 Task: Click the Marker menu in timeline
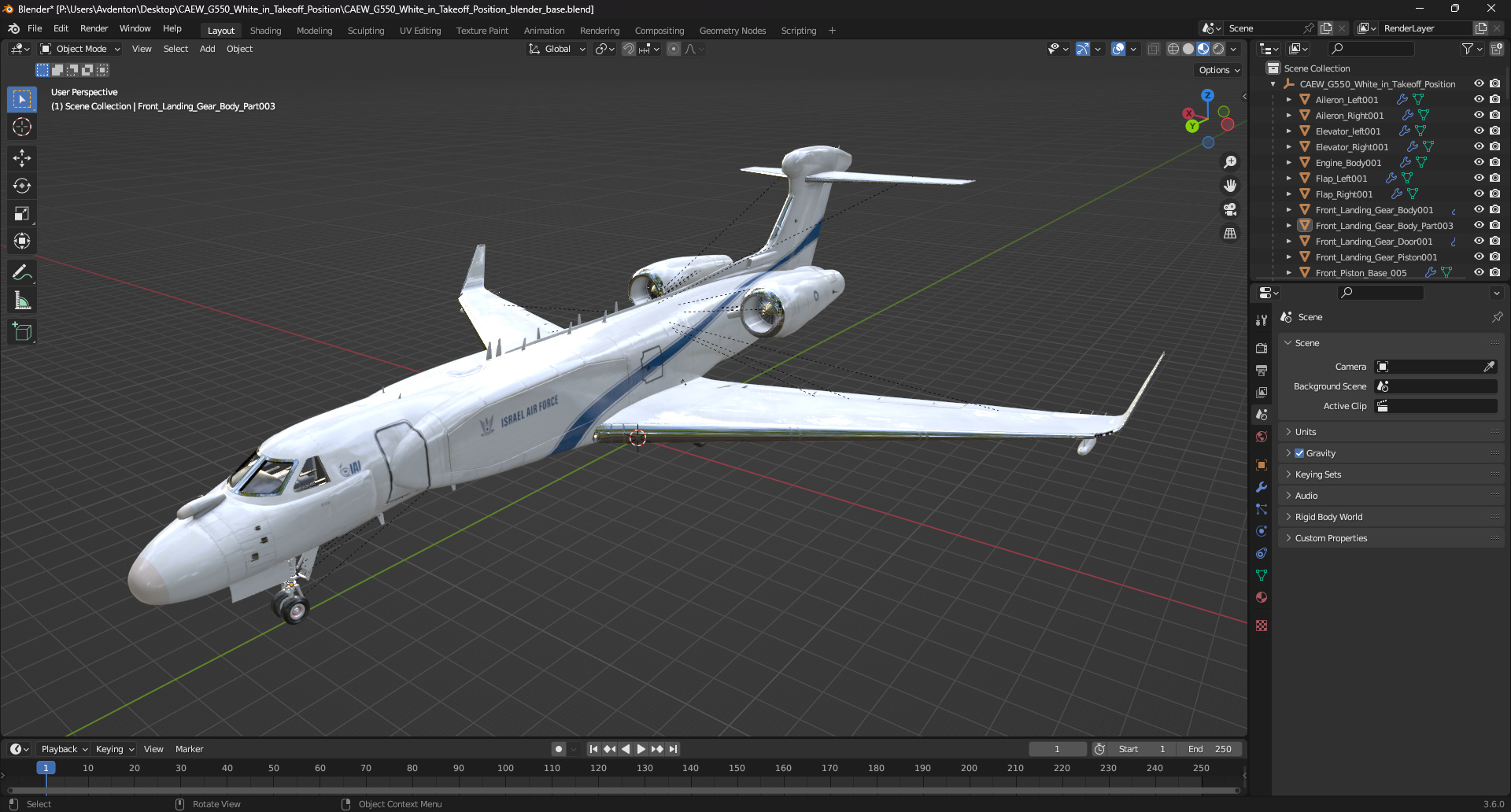pyautogui.click(x=189, y=749)
